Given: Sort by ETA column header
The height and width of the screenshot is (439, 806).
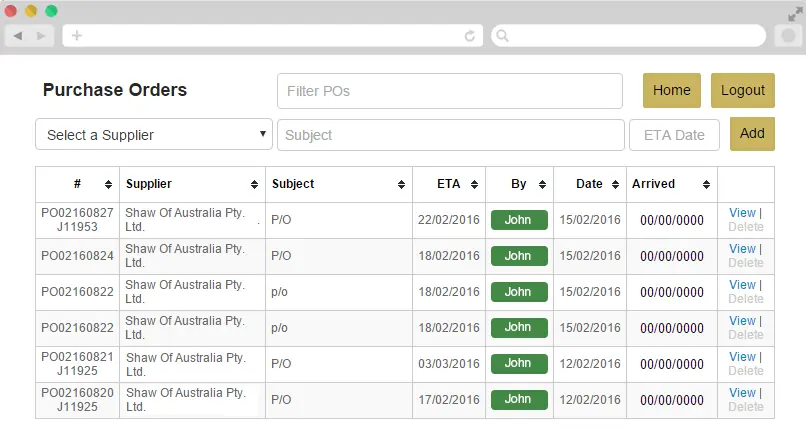Looking at the screenshot, I should click(448, 184).
